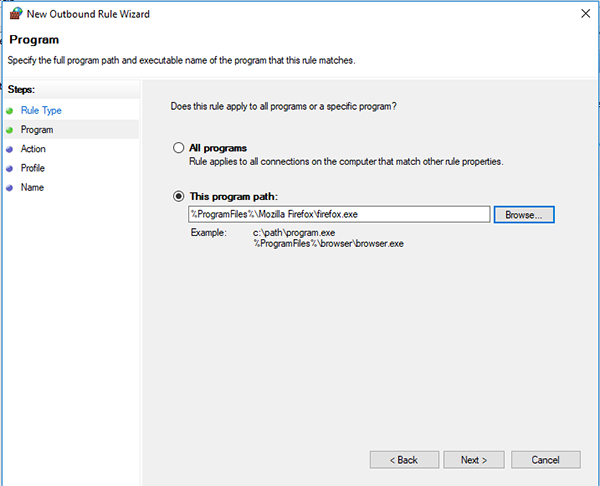Image resolution: width=600 pixels, height=486 pixels.
Task: Click purple bullet beside Name step
Action: pyautogui.click(x=10, y=188)
